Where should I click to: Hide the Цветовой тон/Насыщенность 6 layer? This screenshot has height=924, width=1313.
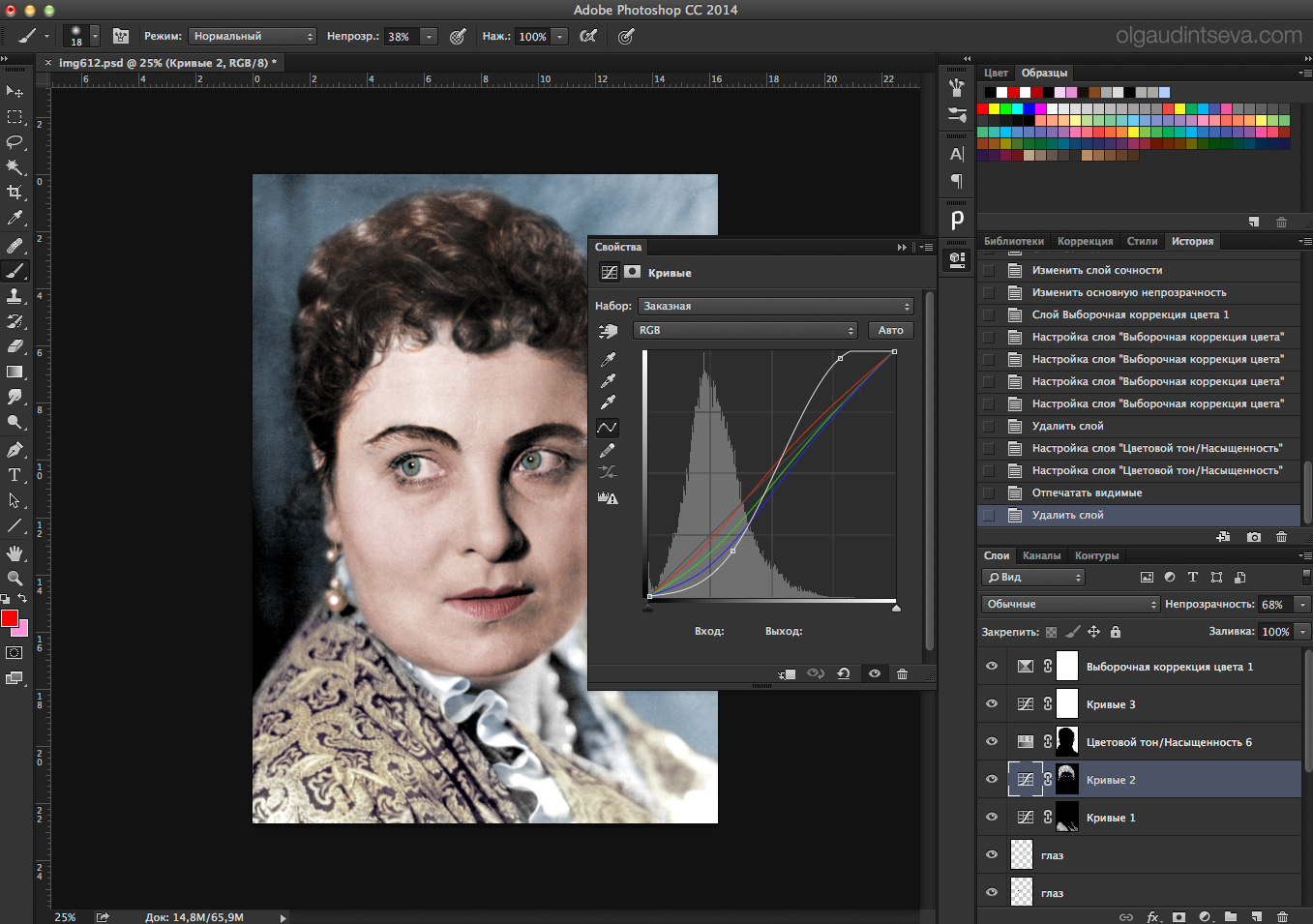992,741
